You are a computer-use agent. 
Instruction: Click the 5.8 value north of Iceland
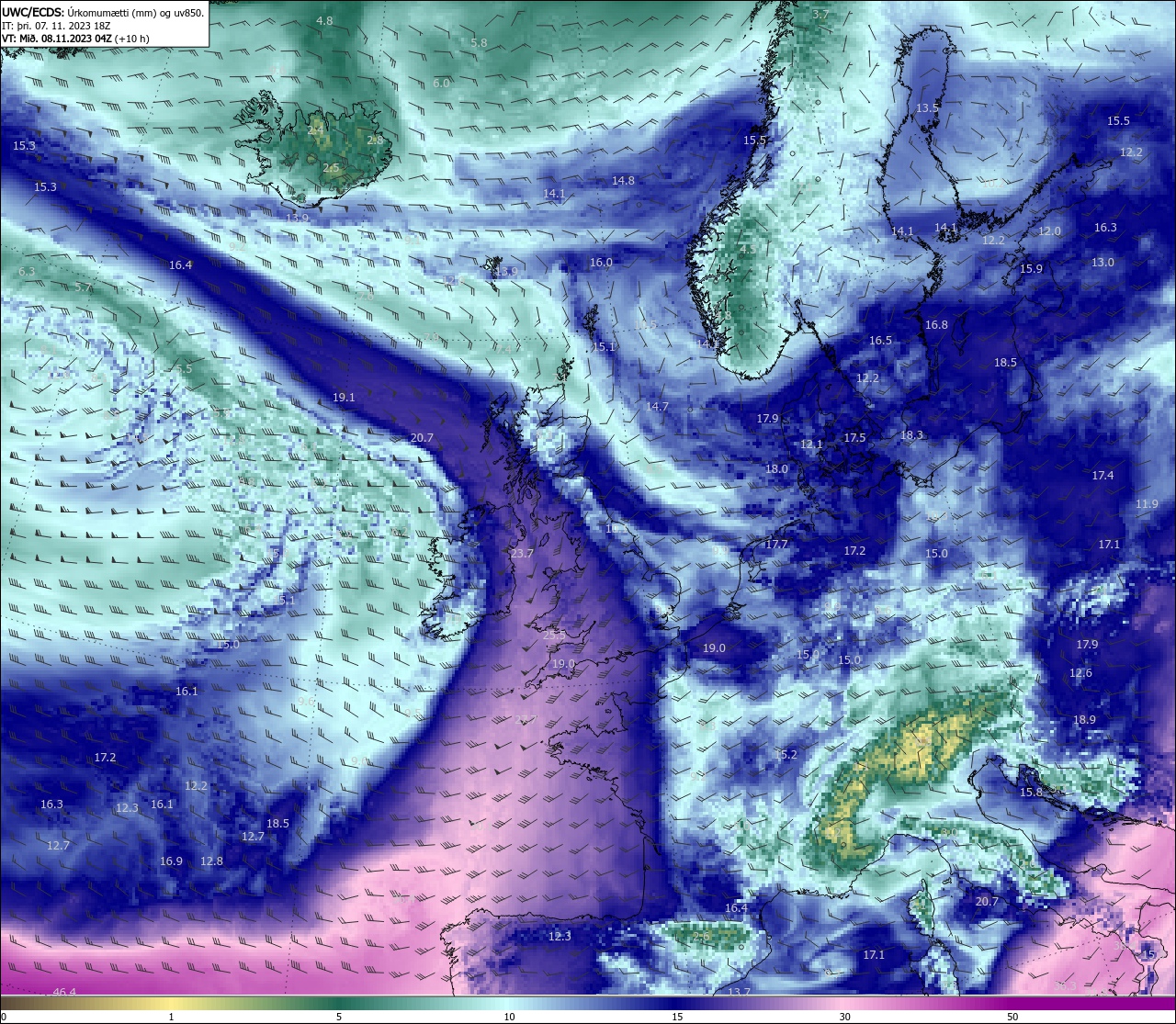coord(479,42)
